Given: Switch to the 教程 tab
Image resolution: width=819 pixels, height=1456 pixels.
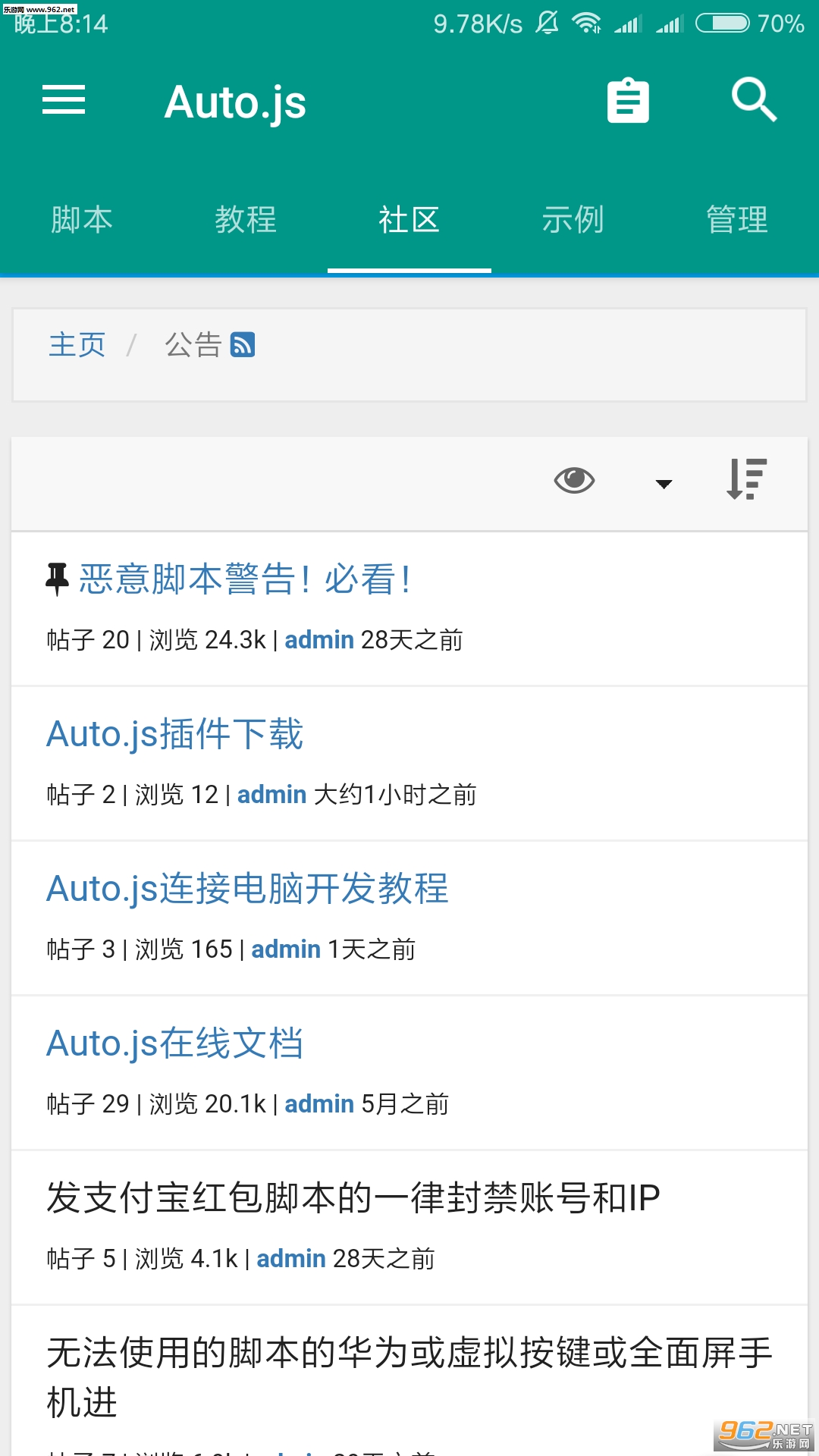Looking at the screenshot, I should (x=246, y=220).
